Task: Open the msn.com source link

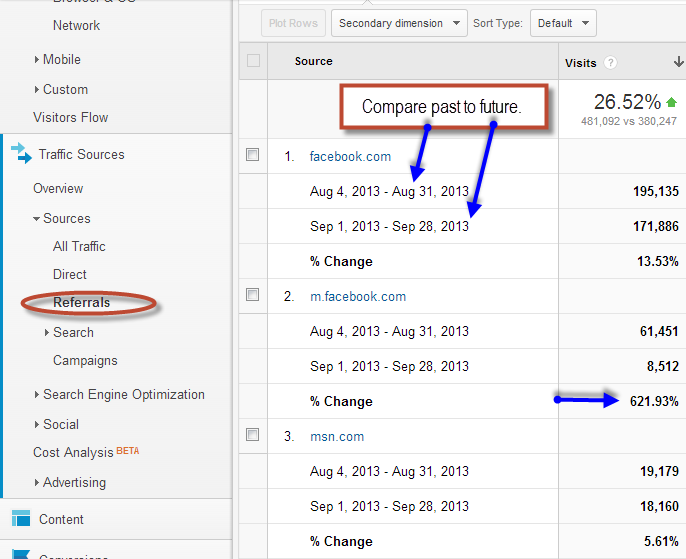Action: pos(337,436)
